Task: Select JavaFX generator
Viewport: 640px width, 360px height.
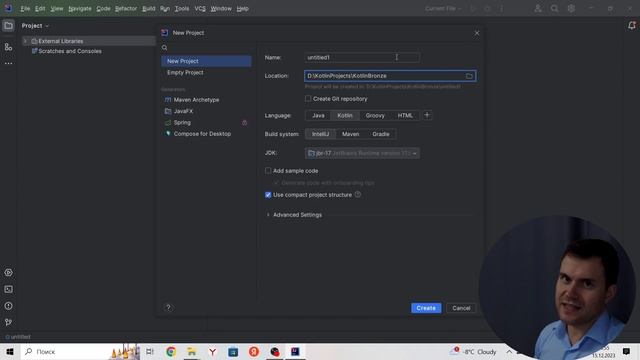Action: [x=183, y=111]
